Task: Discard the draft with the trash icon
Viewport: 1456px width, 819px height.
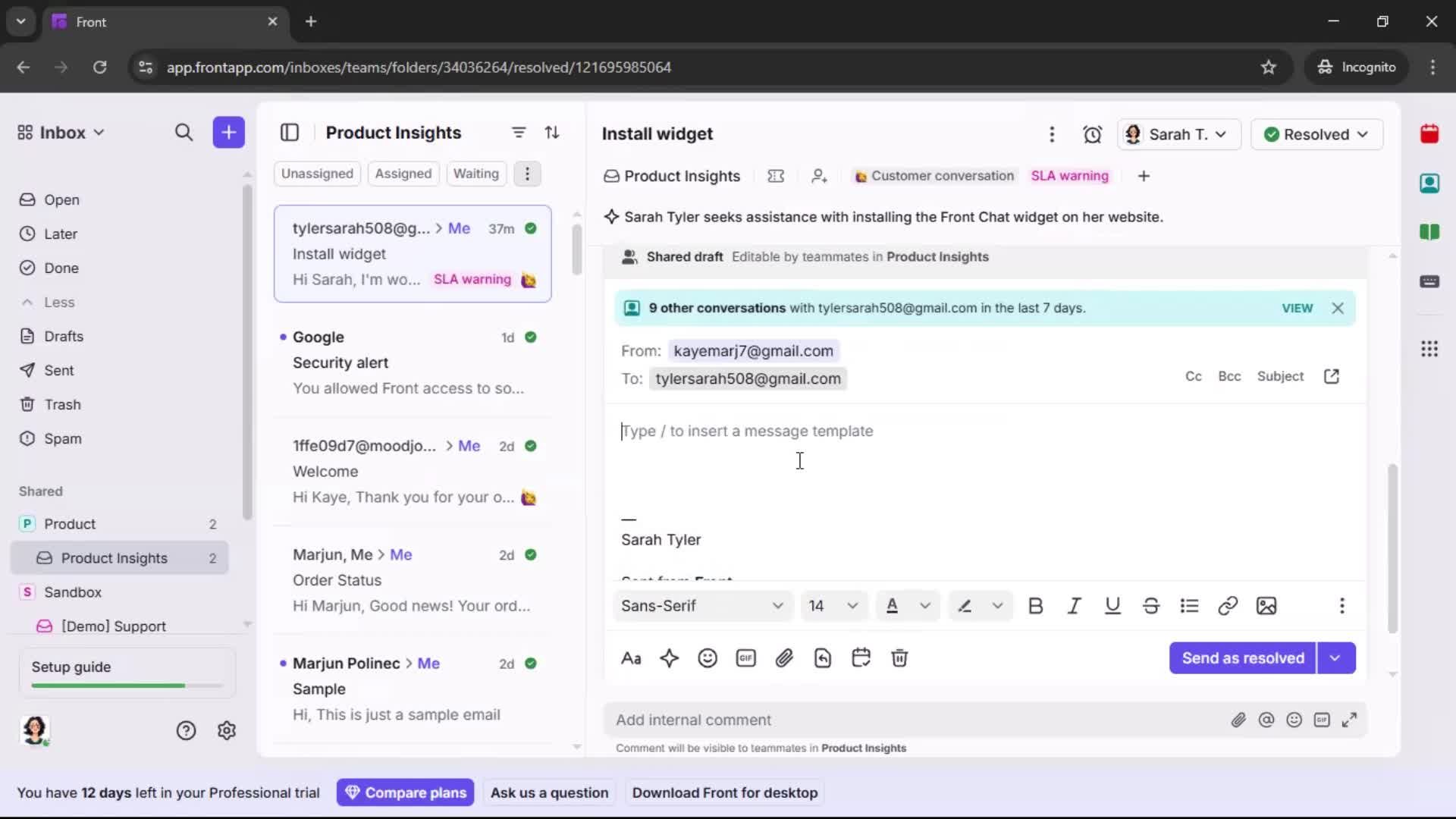Action: tap(899, 658)
